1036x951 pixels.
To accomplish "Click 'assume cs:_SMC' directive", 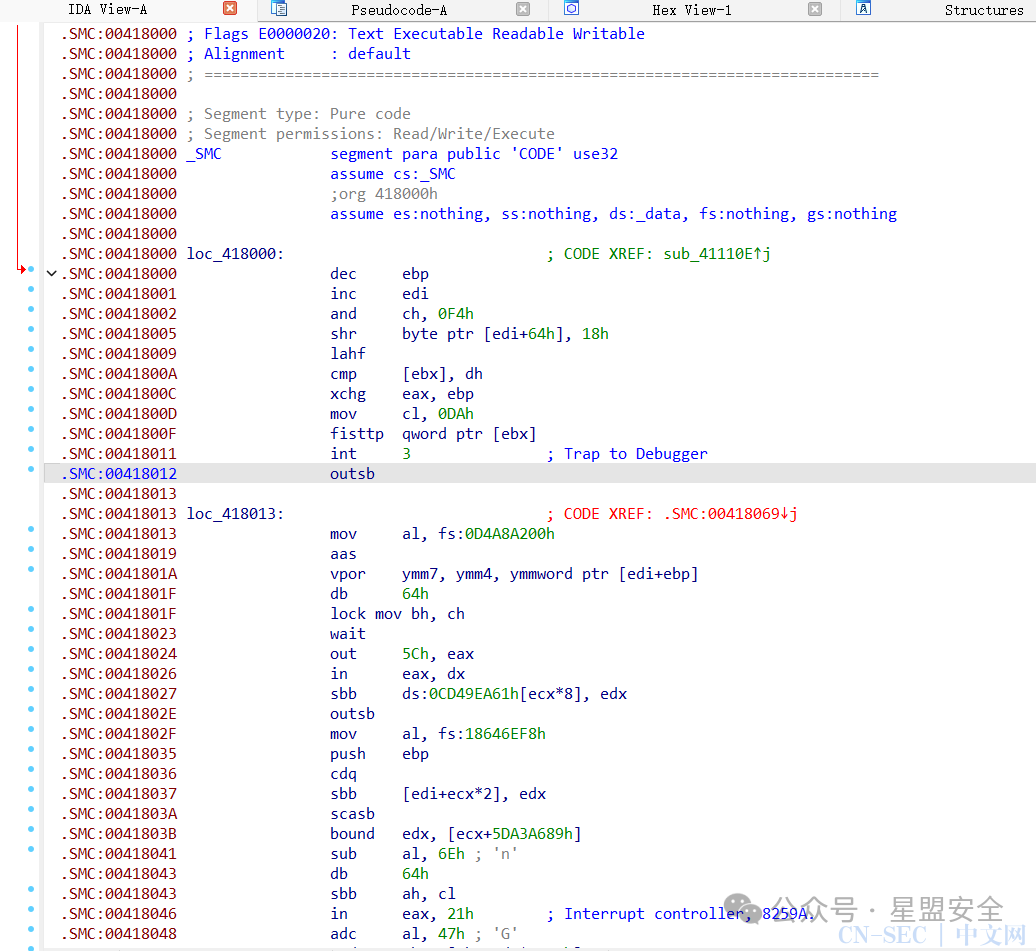I will pos(392,174).
